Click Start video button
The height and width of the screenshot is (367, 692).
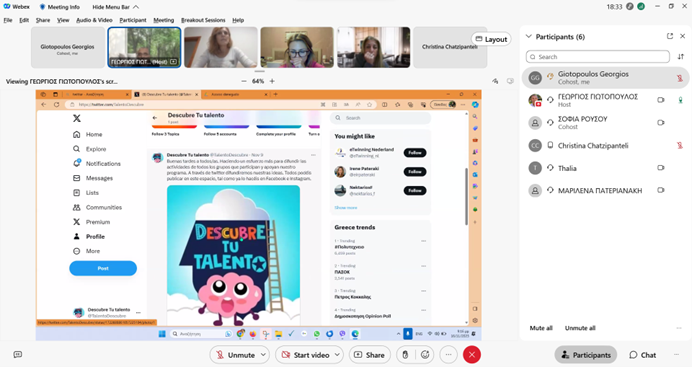(x=305, y=355)
